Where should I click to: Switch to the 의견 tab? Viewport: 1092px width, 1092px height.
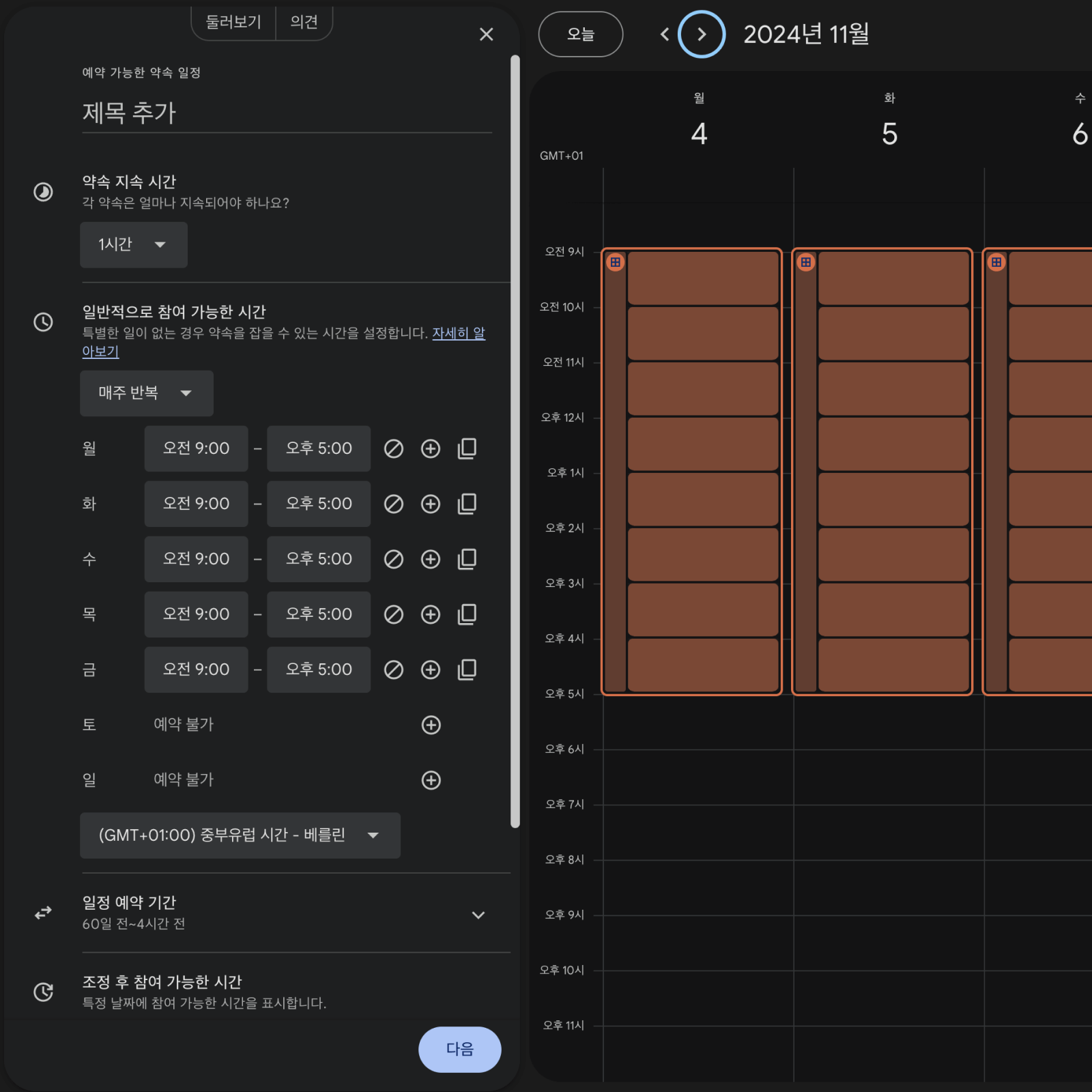[x=304, y=23]
